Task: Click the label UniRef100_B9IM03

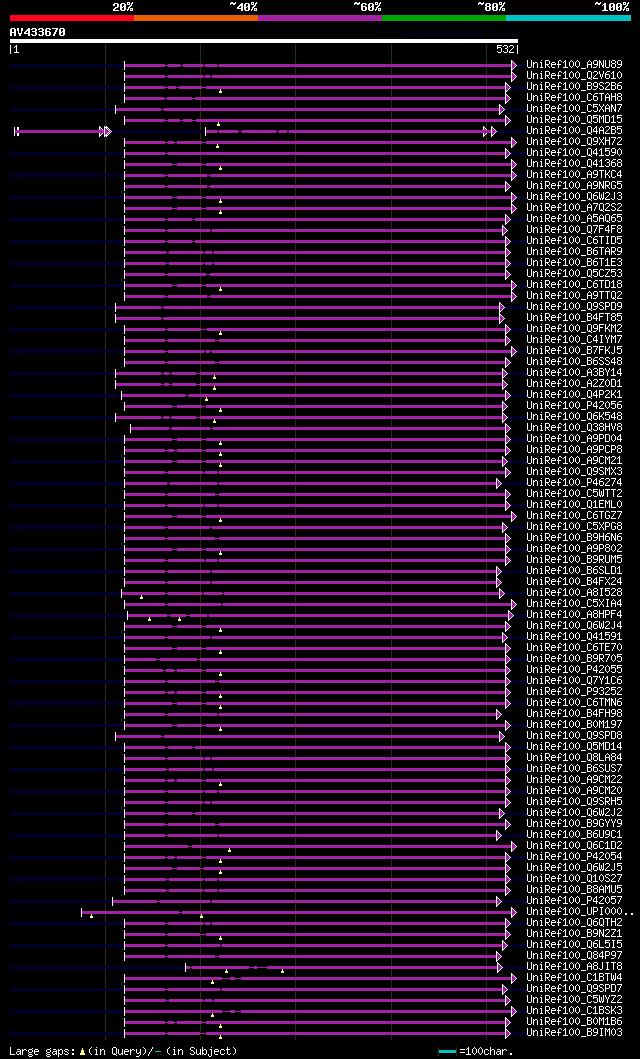Action: [575, 1033]
